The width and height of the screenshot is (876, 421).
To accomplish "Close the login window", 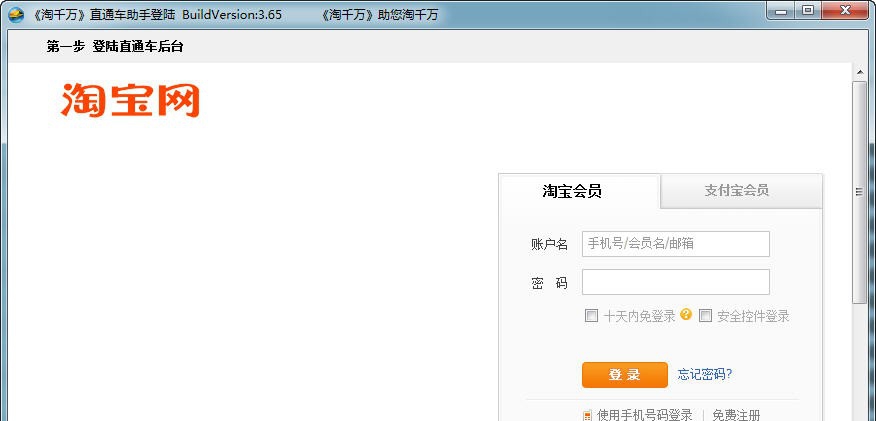I will [x=845, y=12].
